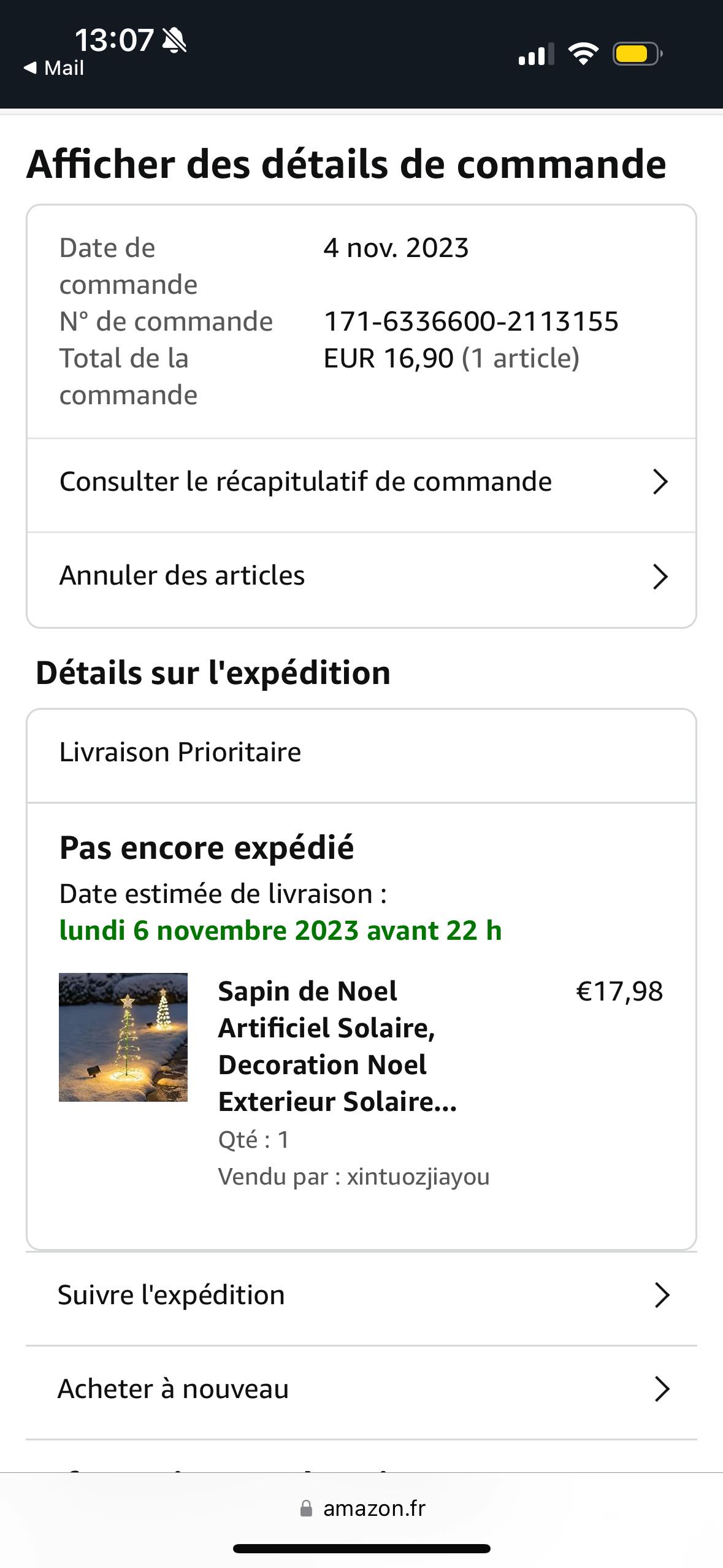723x1568 pixels.
Task: Open seller xintuozjiayou's page
Action: [x=418, y=1177]
